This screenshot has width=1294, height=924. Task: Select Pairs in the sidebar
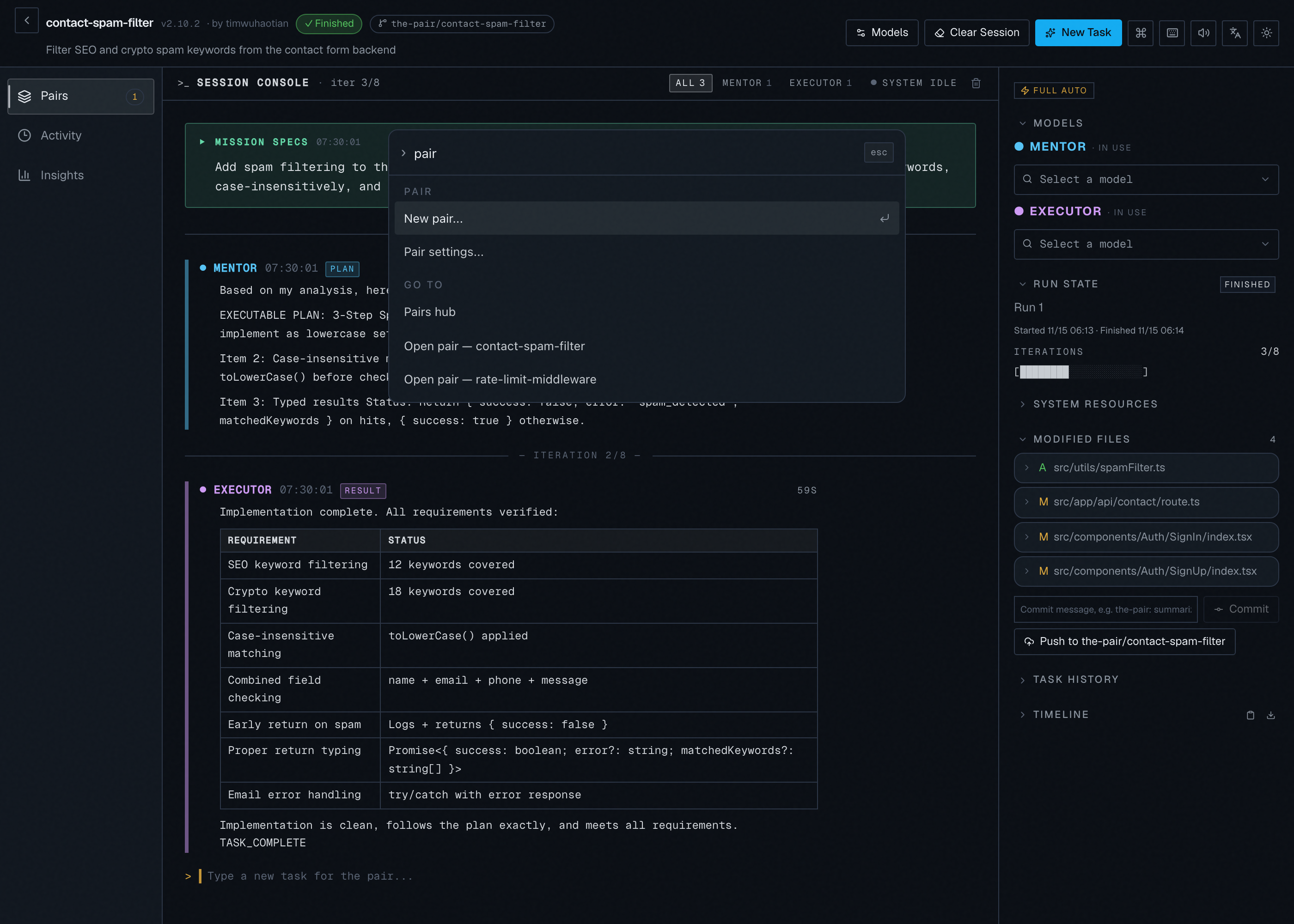[x=81, y=96]
